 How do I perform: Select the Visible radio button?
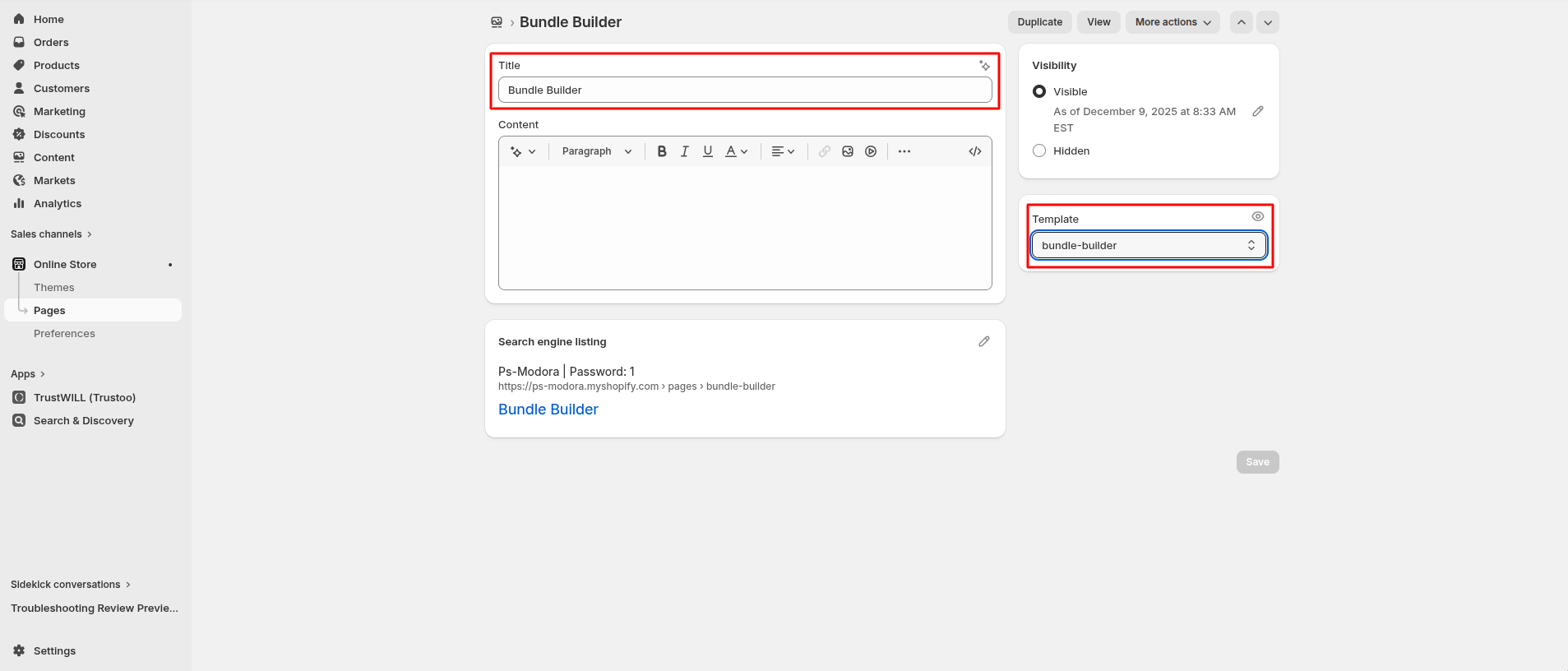1039,91
